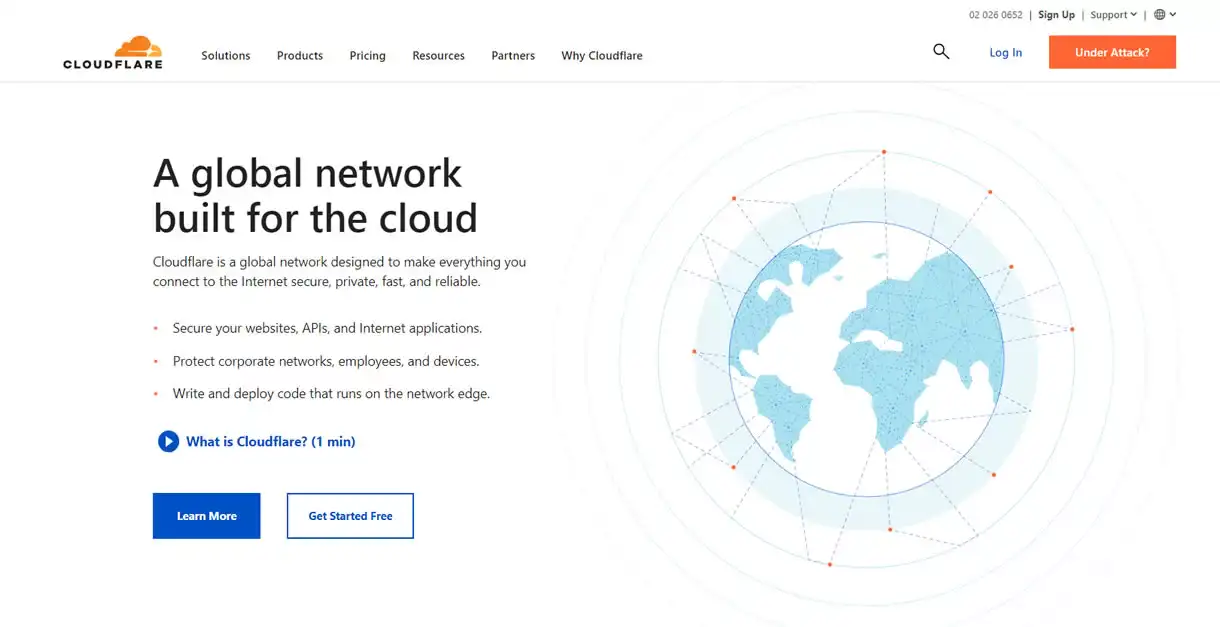Click the Learn More button
Viewport: 1220px width, 627px height.
click(x=206, y=515)
